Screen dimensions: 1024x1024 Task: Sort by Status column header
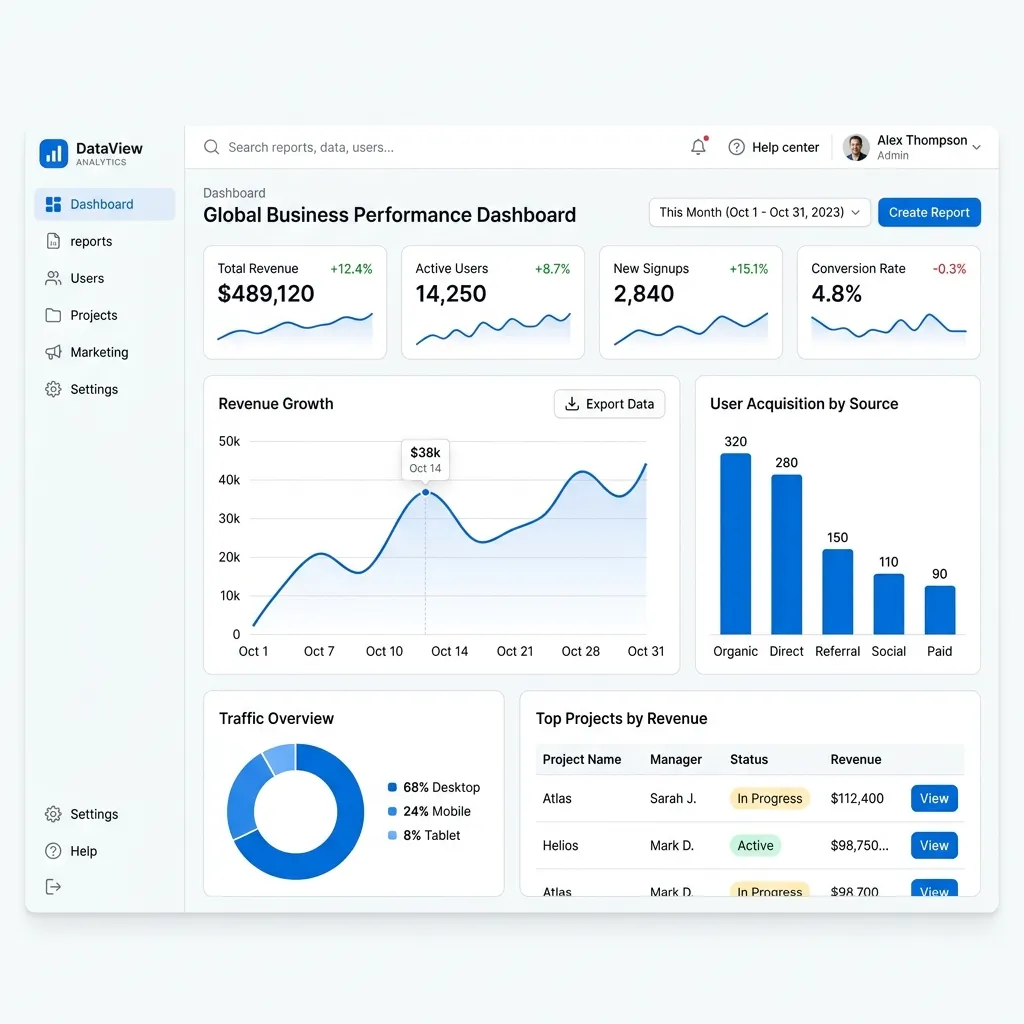tap(749, 760)
